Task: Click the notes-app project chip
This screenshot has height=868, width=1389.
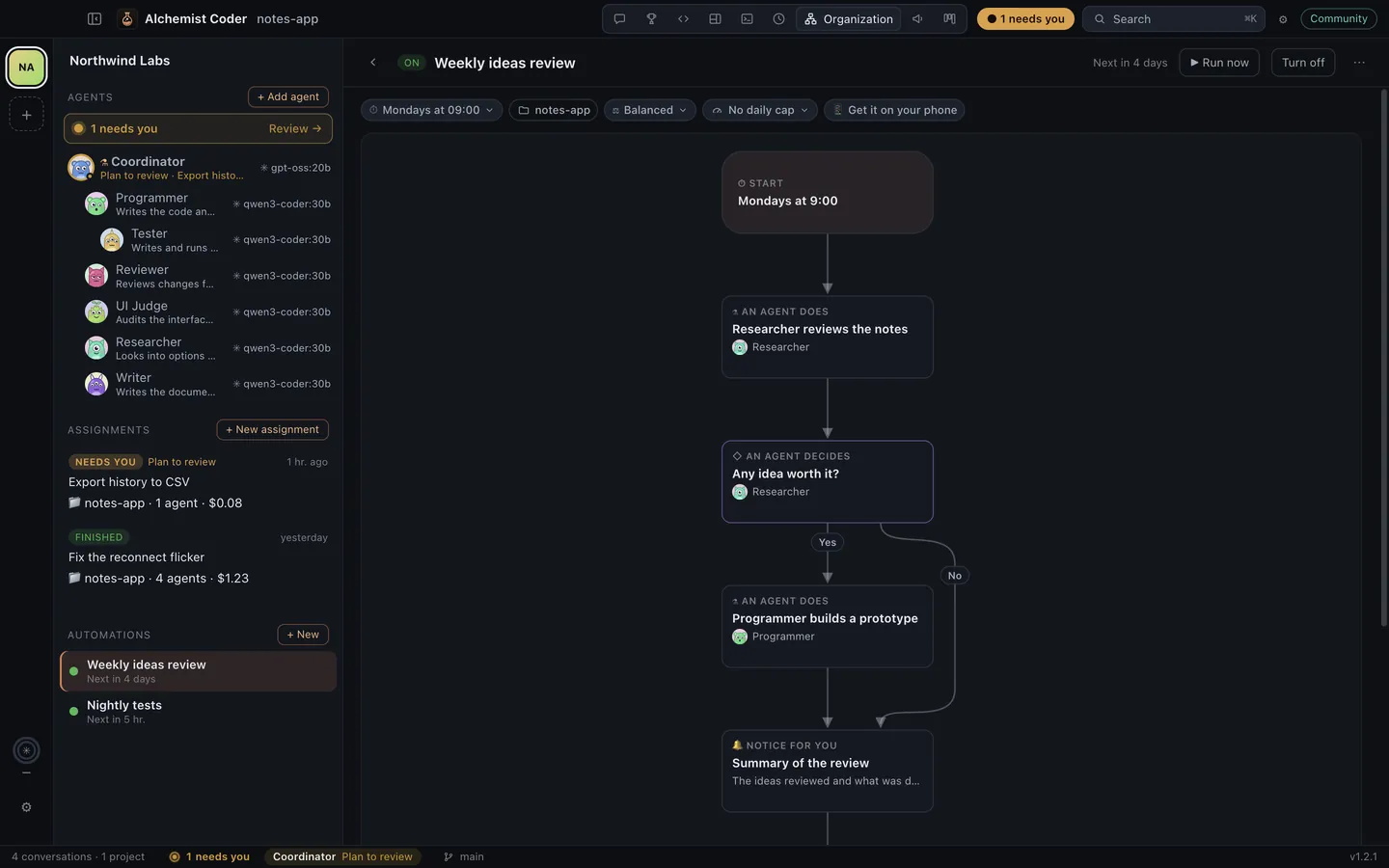Action: [553, 110]
